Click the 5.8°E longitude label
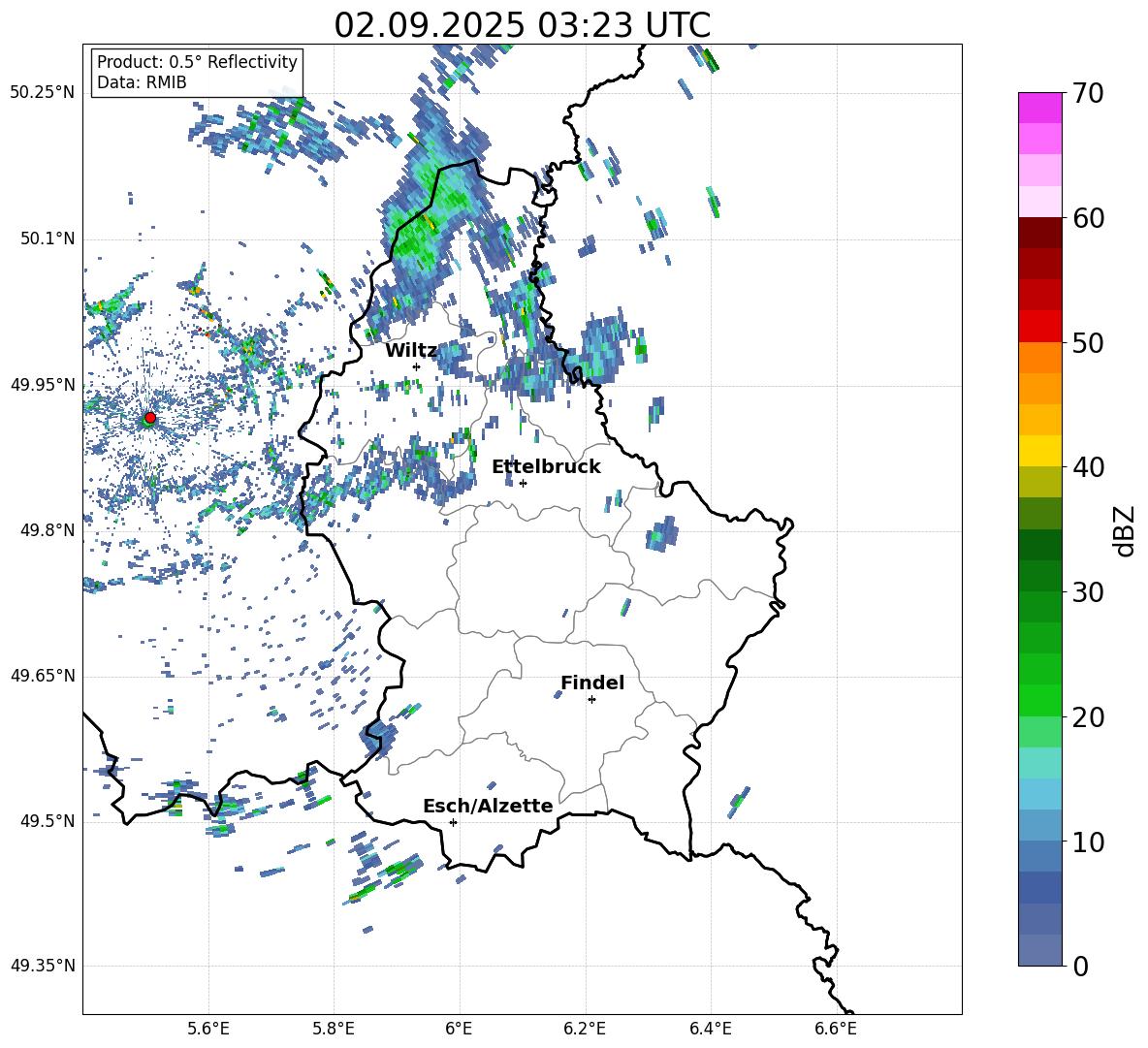Screen dimensions: 1148x1048 [x=334, y=1029]
